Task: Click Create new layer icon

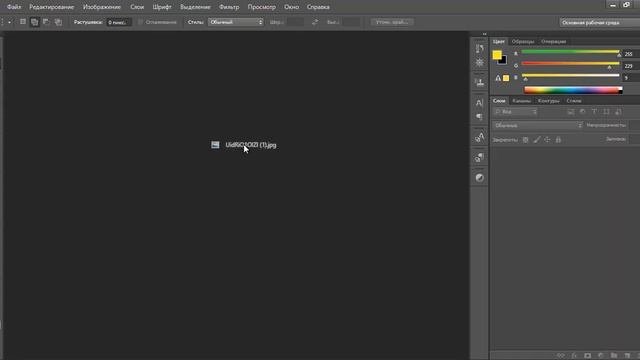Action: tap(627, 356)
